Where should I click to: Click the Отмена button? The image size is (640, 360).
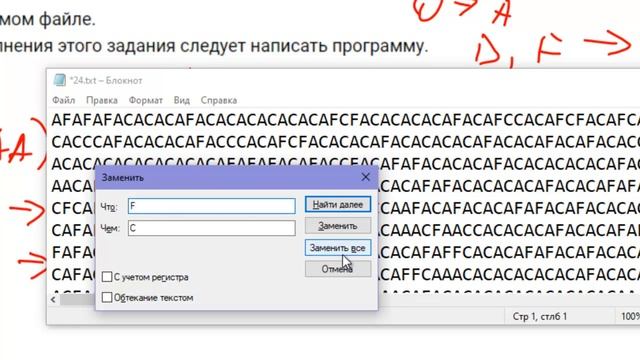pyautogui.click(x=338, y=269)
